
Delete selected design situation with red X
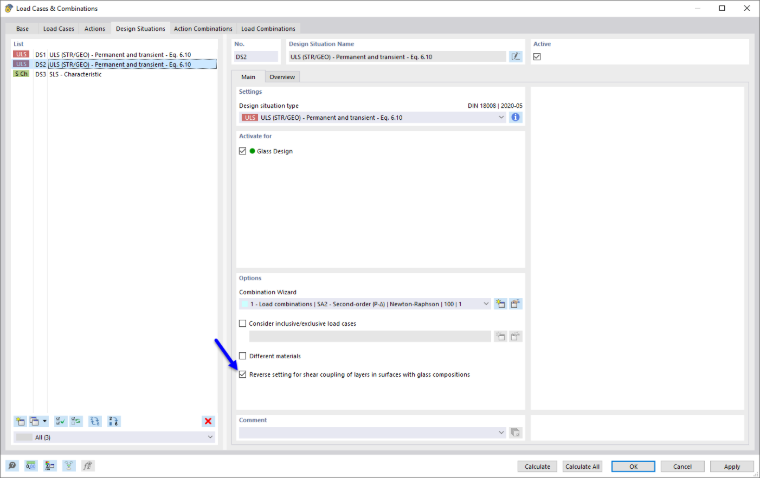(208, 421)
